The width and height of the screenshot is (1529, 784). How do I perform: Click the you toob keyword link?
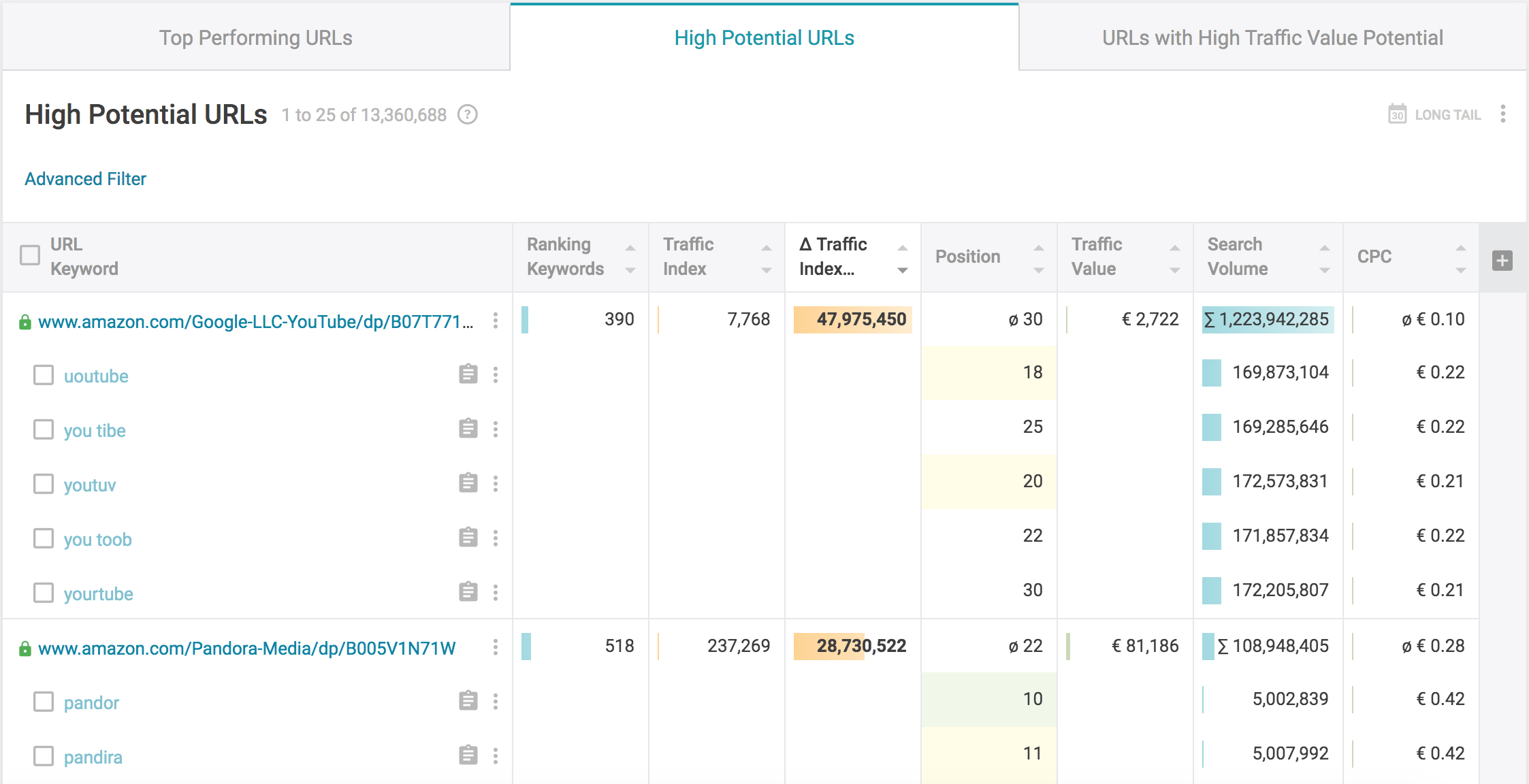pyautogui.click(x=98, y=539)
